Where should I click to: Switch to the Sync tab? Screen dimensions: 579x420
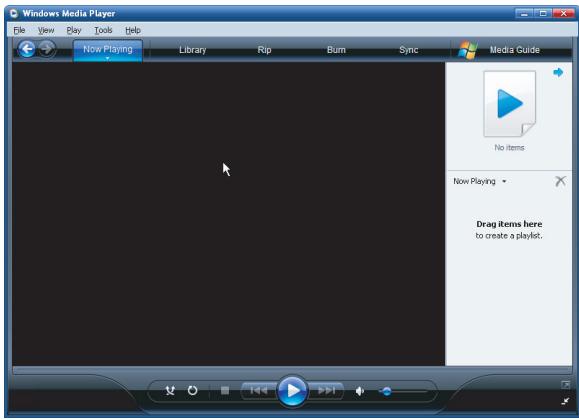tap(408, 50)
